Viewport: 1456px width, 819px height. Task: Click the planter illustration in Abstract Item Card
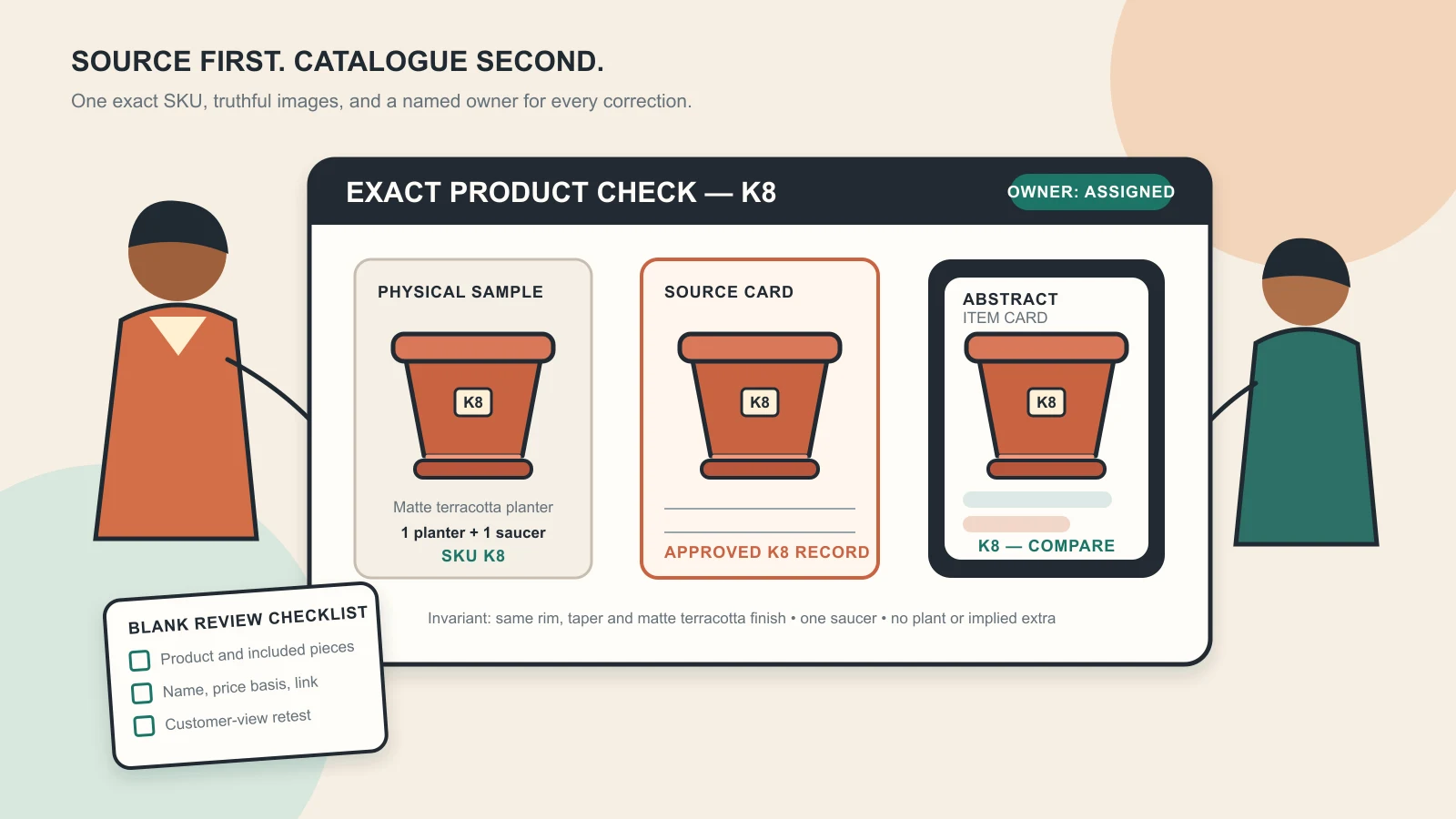pyautogui.click(x=1046, y=406)
